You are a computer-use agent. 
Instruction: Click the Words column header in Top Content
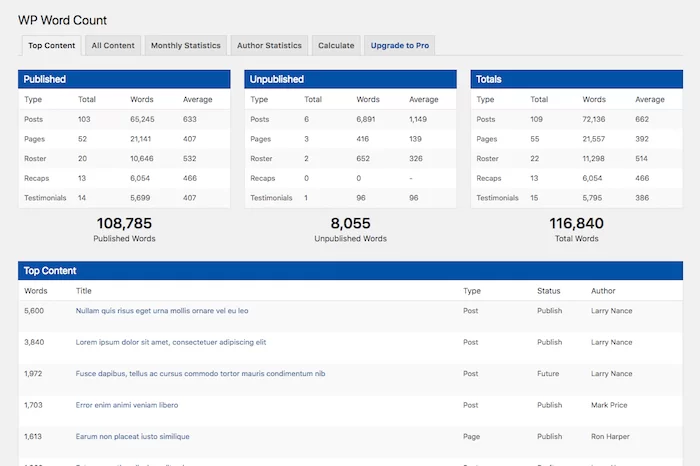(x=36, y=291)
